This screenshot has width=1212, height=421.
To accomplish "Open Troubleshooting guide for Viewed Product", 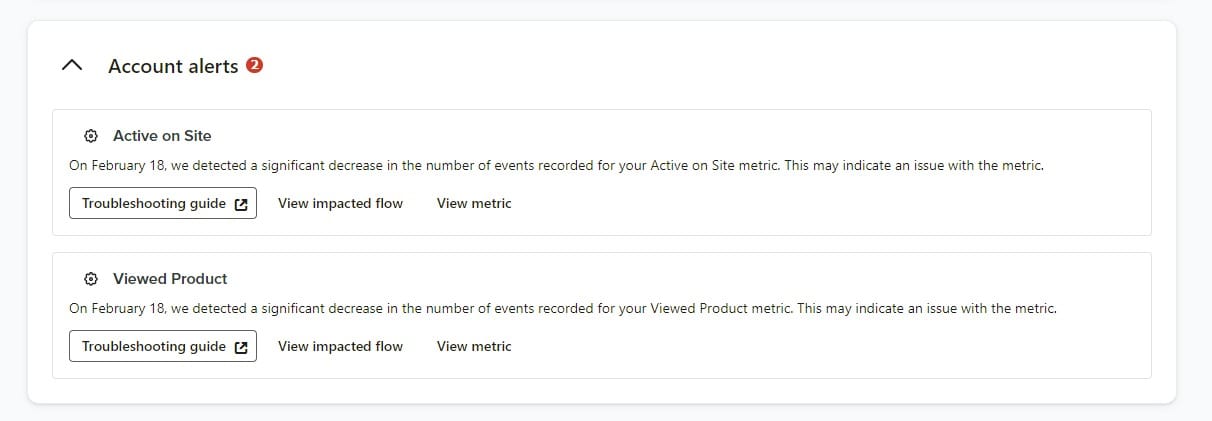I will (x=154, y=346).
